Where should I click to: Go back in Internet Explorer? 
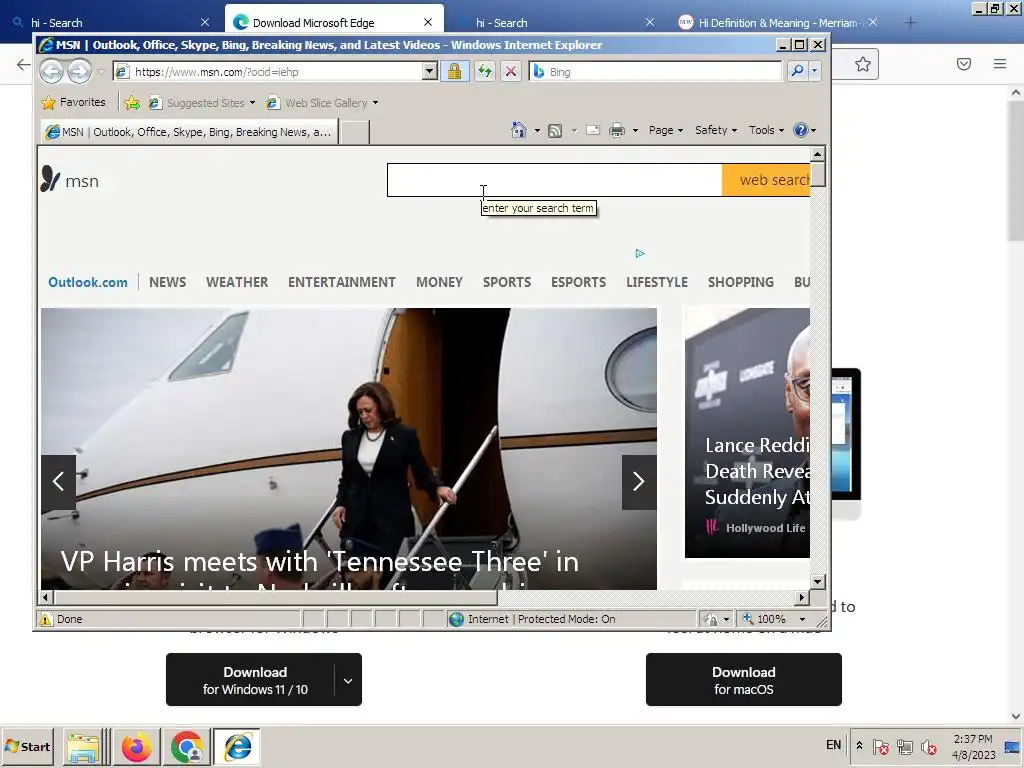[52, 71]
